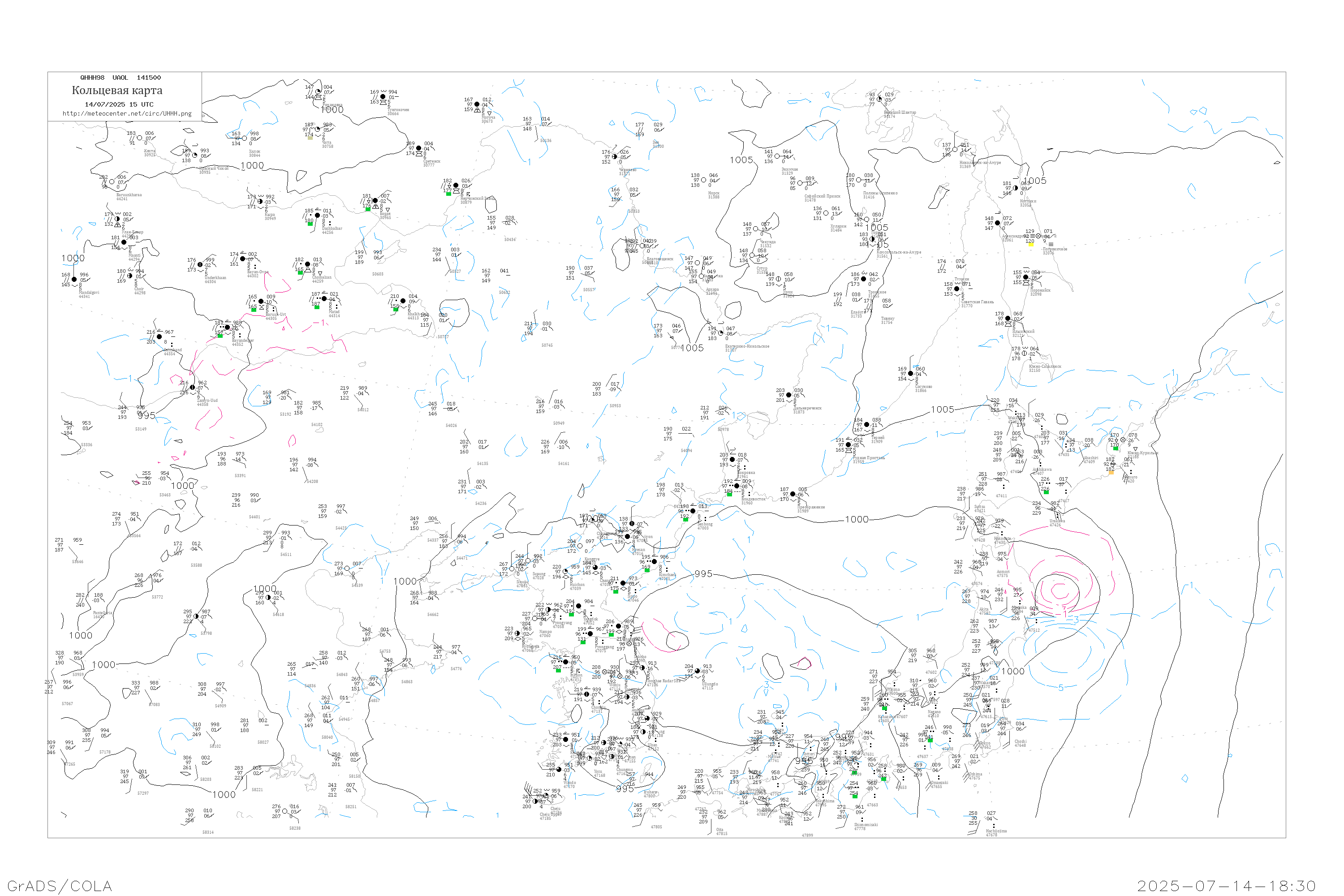Image resolution: width=1344 pixels, height=896 pixels.
Task: Click the 2025-07-14-18:30 timestamp at bottom right
Action: [1226, 886]
